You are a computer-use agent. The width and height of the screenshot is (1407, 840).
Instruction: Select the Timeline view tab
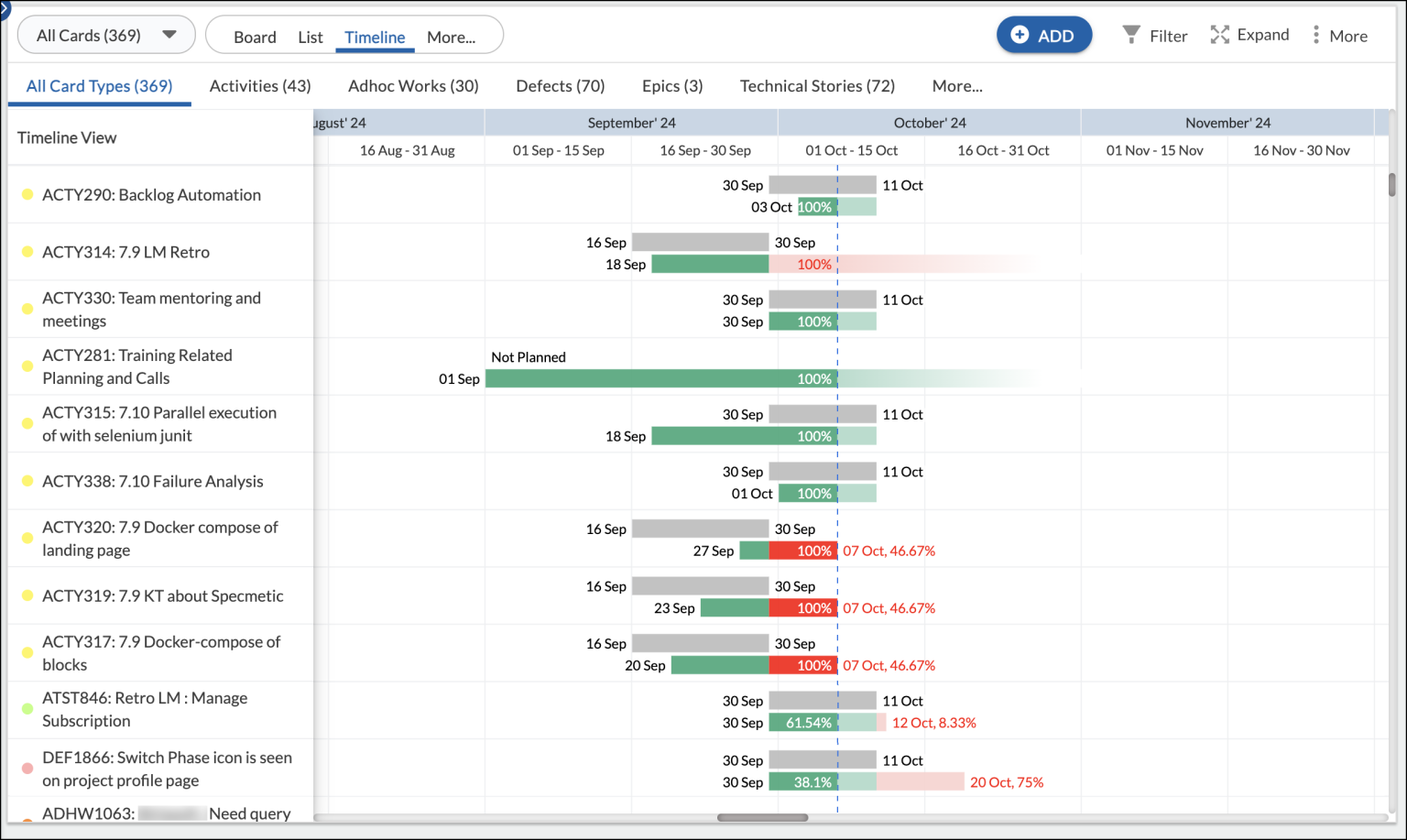pyautogui.click(x=375, y=37)
